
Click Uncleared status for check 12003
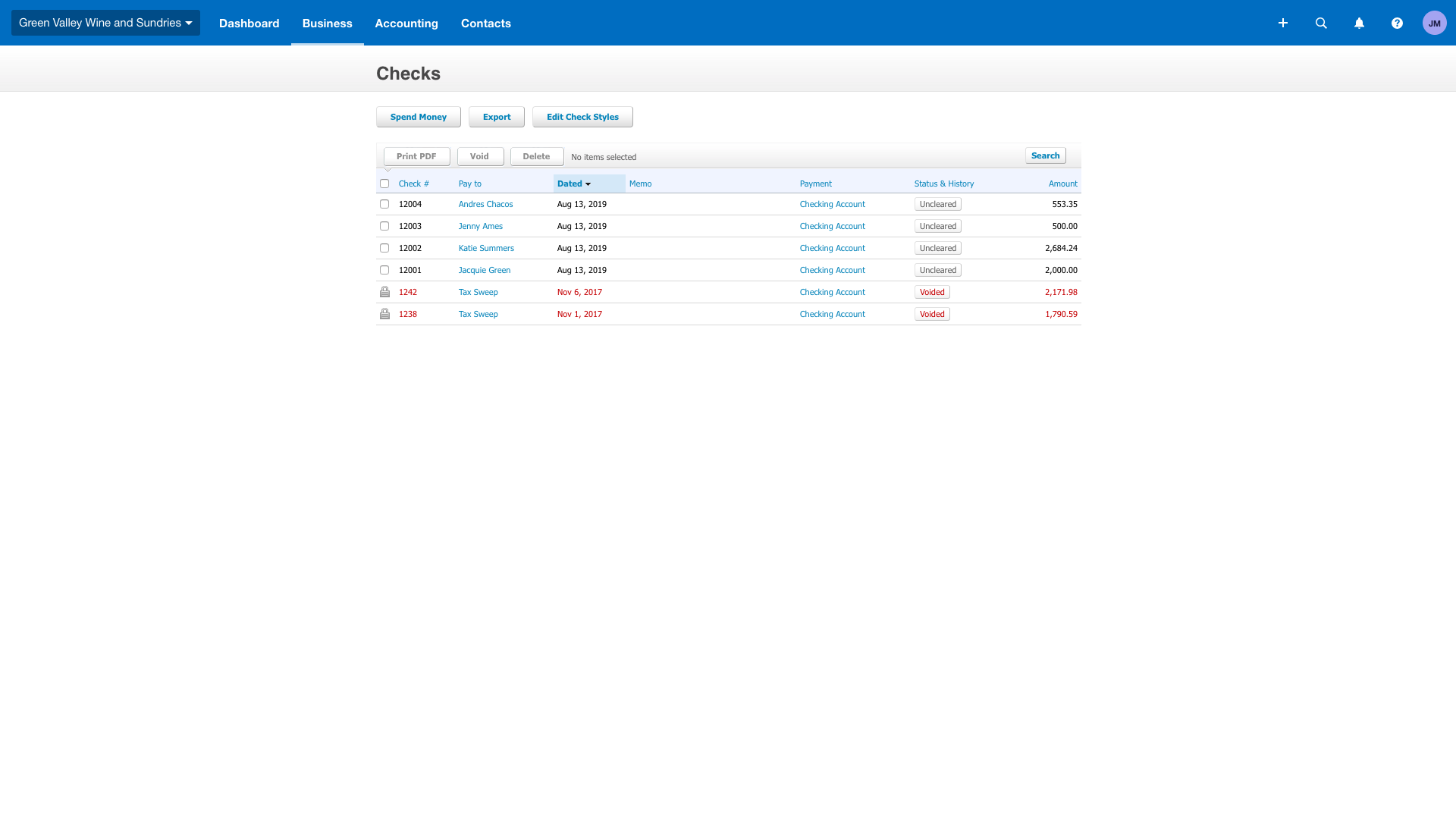pos(938,226)
